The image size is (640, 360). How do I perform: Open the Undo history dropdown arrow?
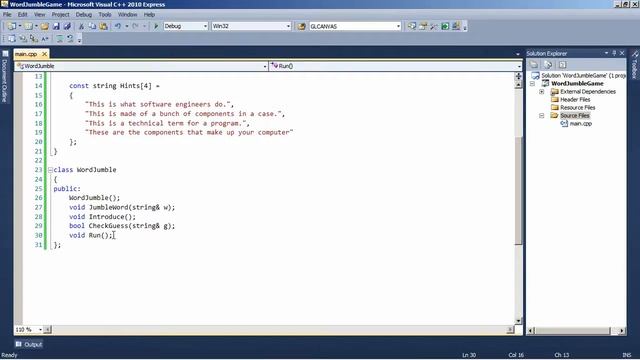127,26
